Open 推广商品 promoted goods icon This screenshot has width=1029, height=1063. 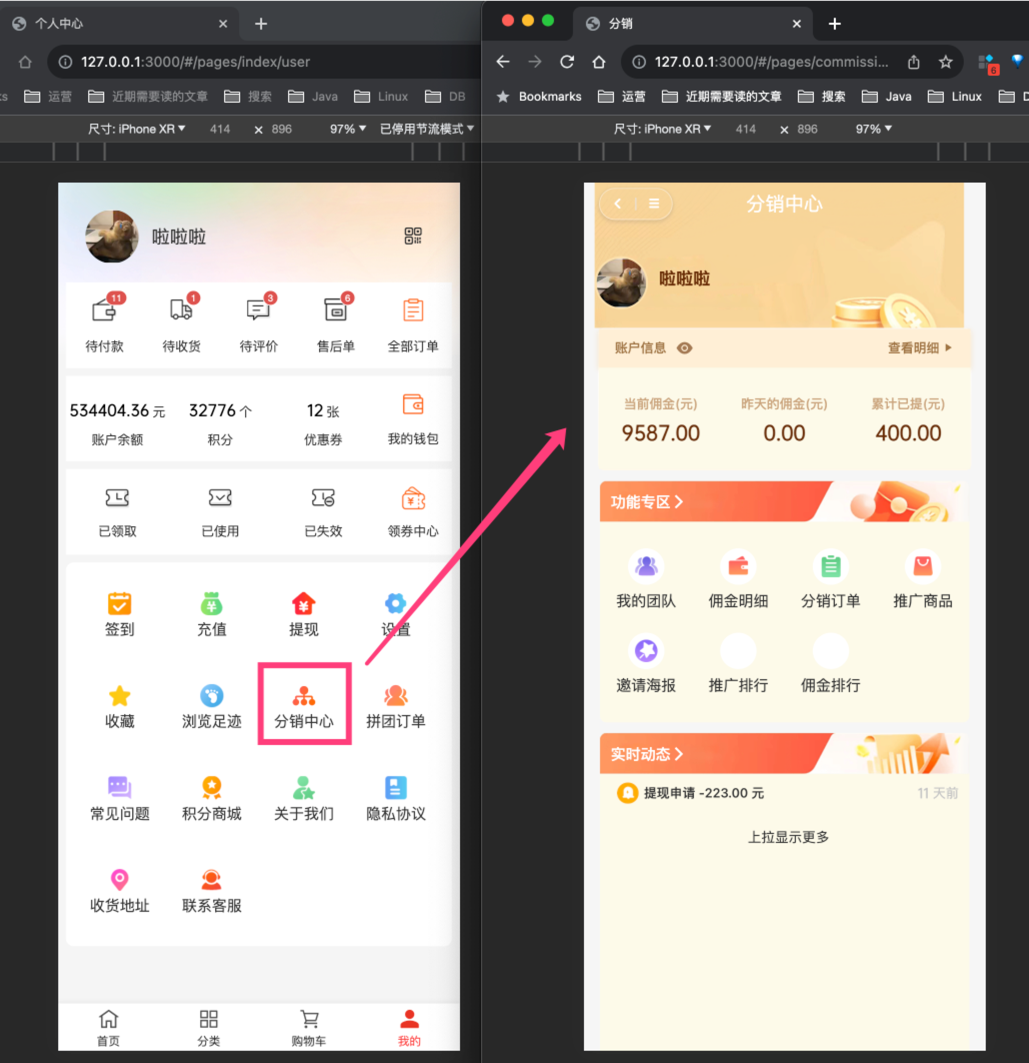click(x=922, y=577)
